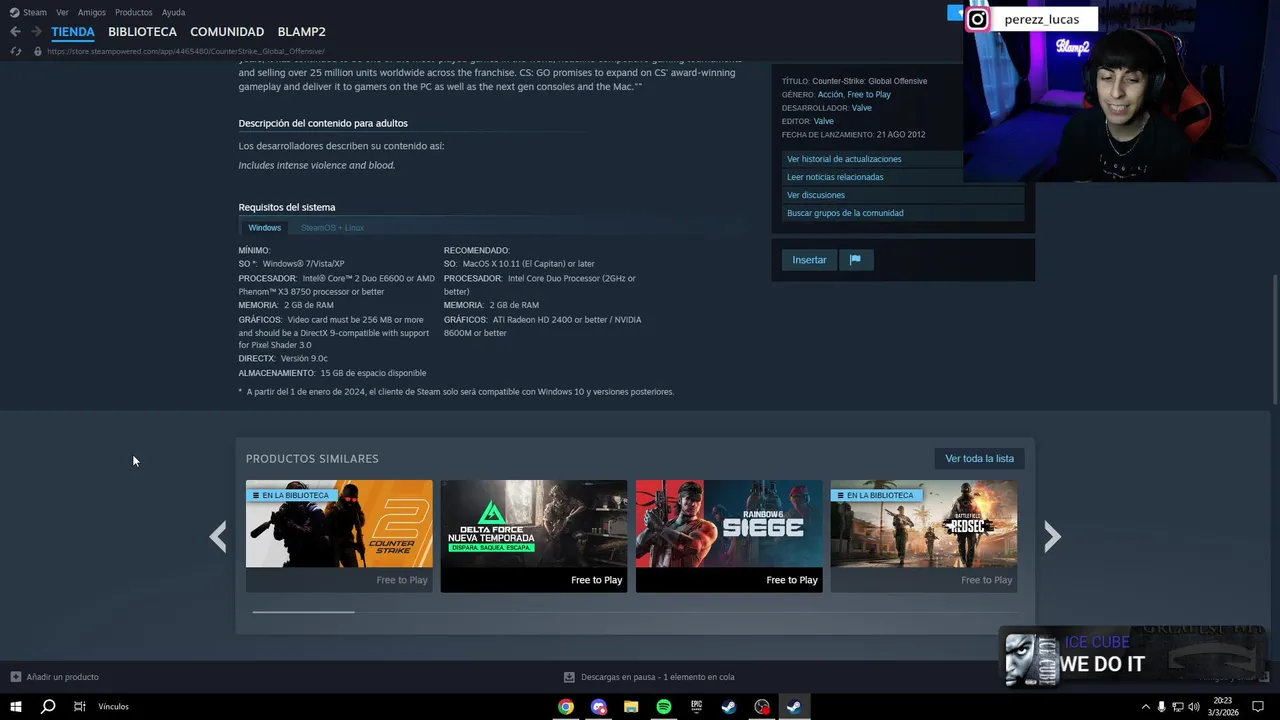Image resolution: width=1280 pixels, height=720 pixels.
Task: Open the Windows Start menu
Action: (x=15, y=706)
